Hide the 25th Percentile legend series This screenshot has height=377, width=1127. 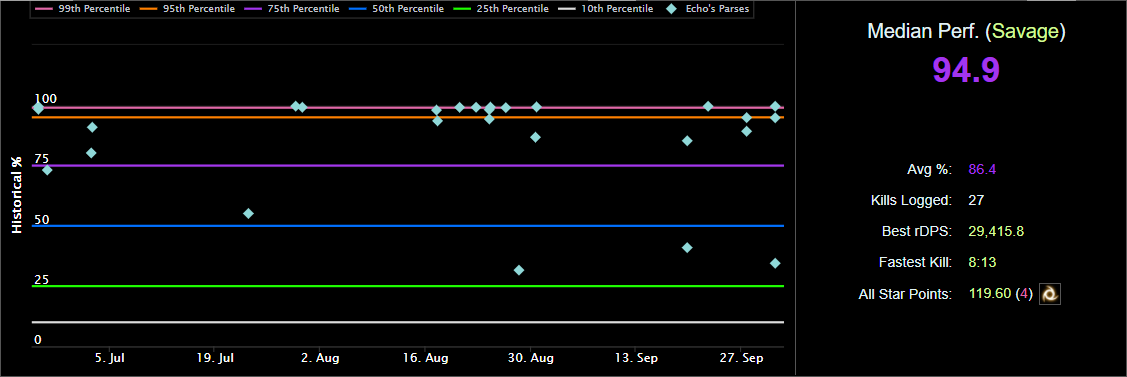(502, 9)
